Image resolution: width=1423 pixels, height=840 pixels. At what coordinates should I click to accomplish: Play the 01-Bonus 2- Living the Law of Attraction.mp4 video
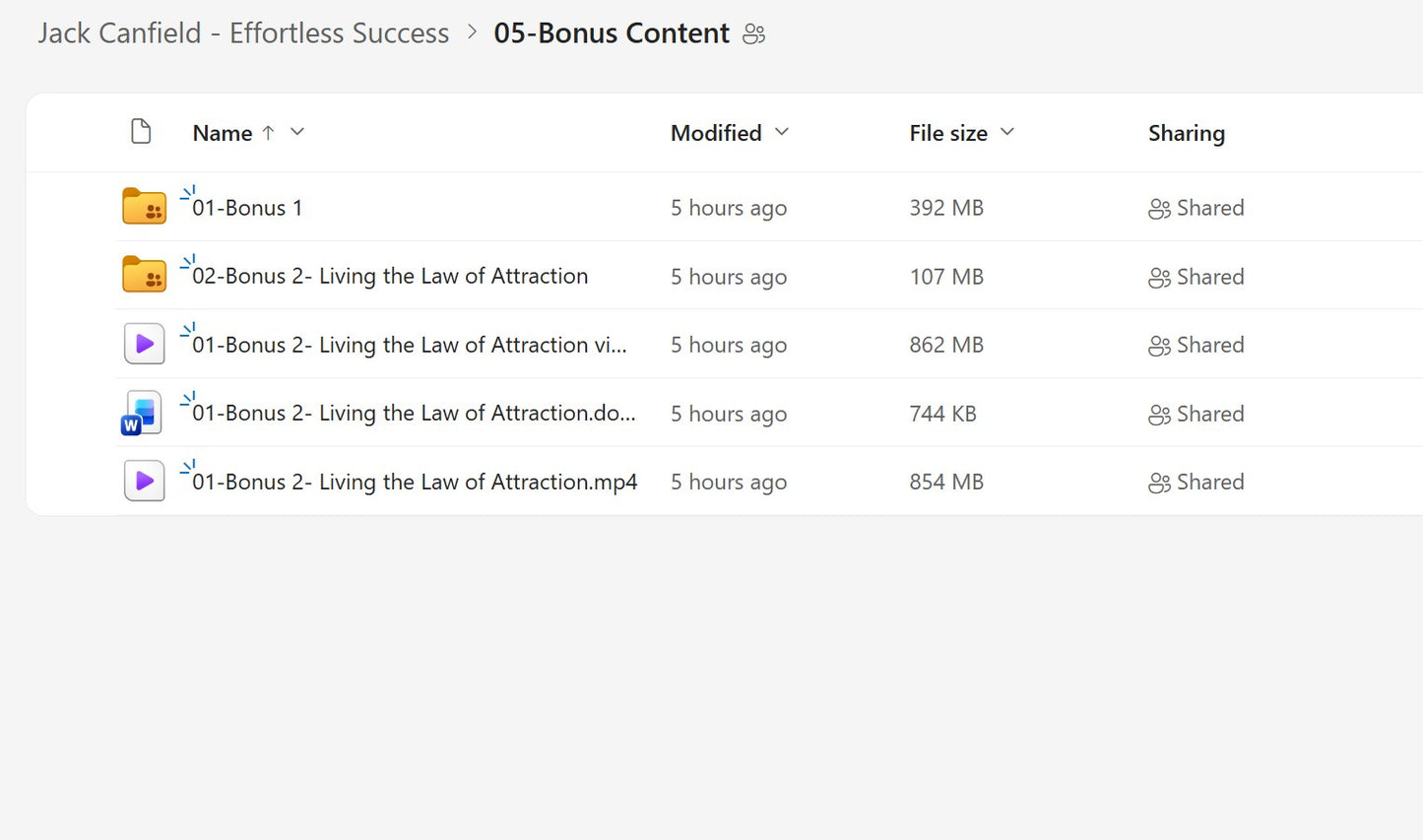coord(415,483)
